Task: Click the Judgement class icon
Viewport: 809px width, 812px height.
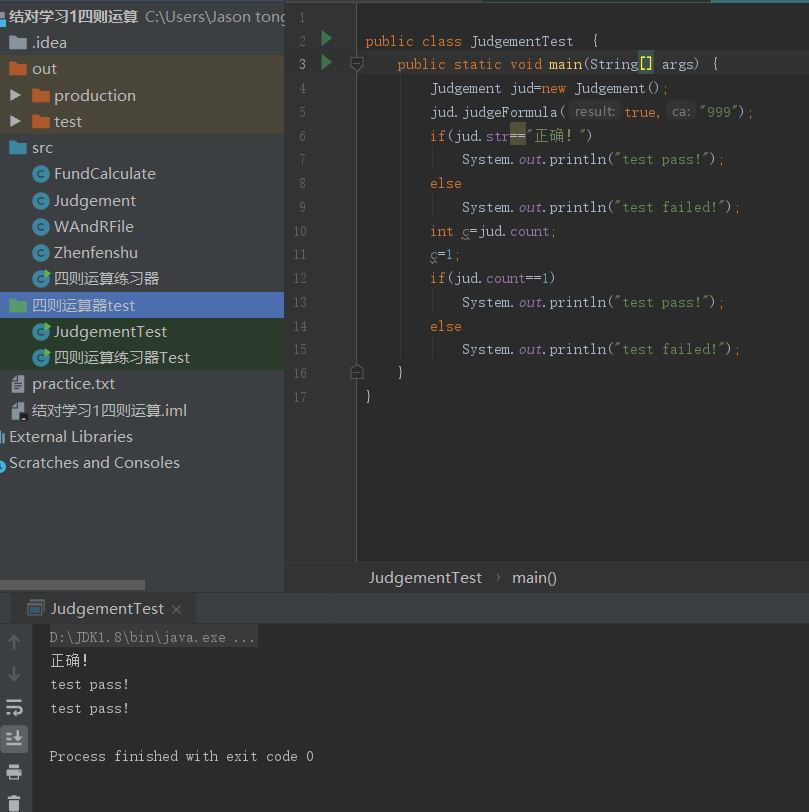Action: click(41, 200)
